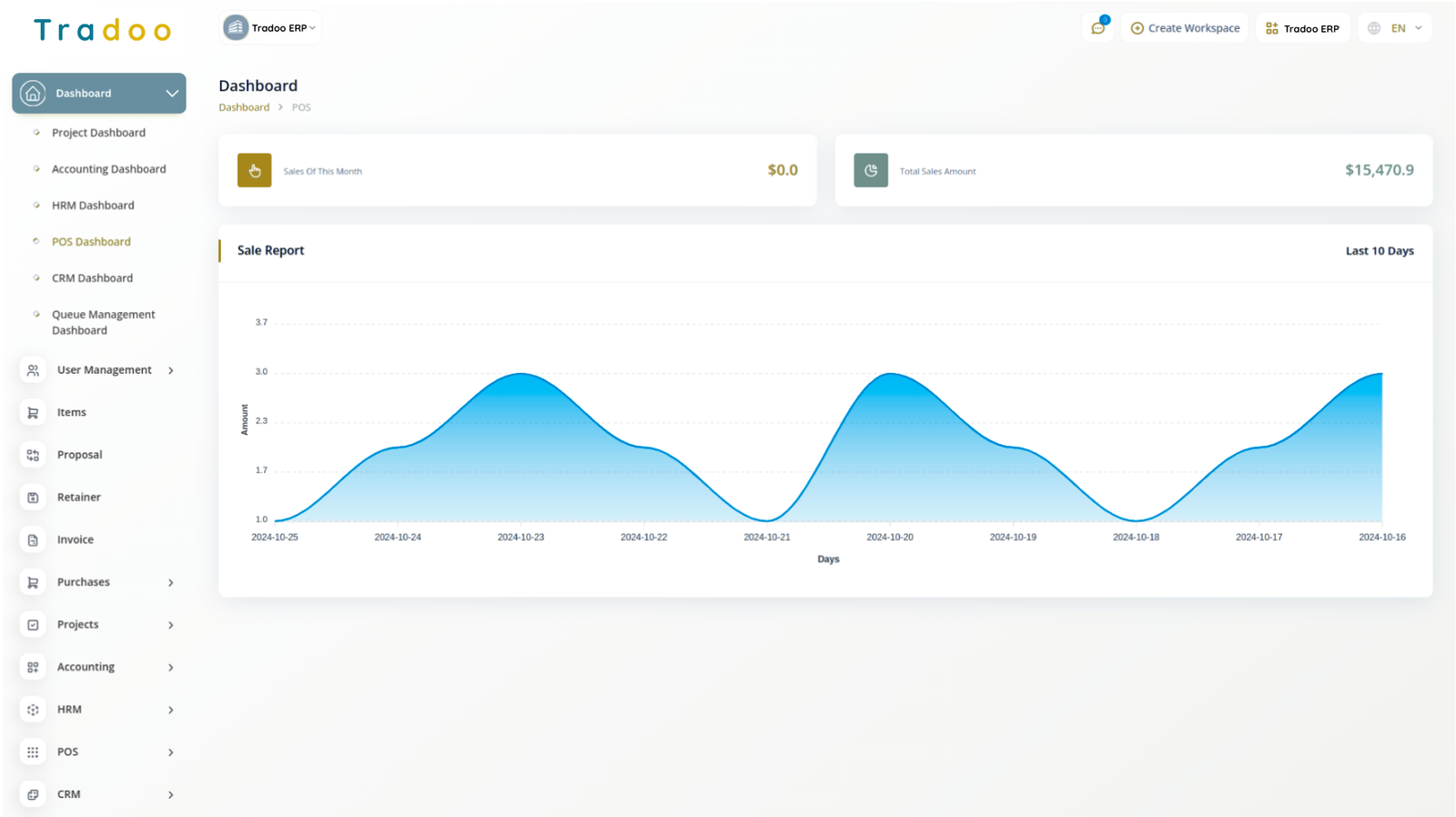Image resolution: width=1456 pixels, height=817 pixels.
Task: Select HRM Dashboard in sidebar
Action: pos(93,206)
